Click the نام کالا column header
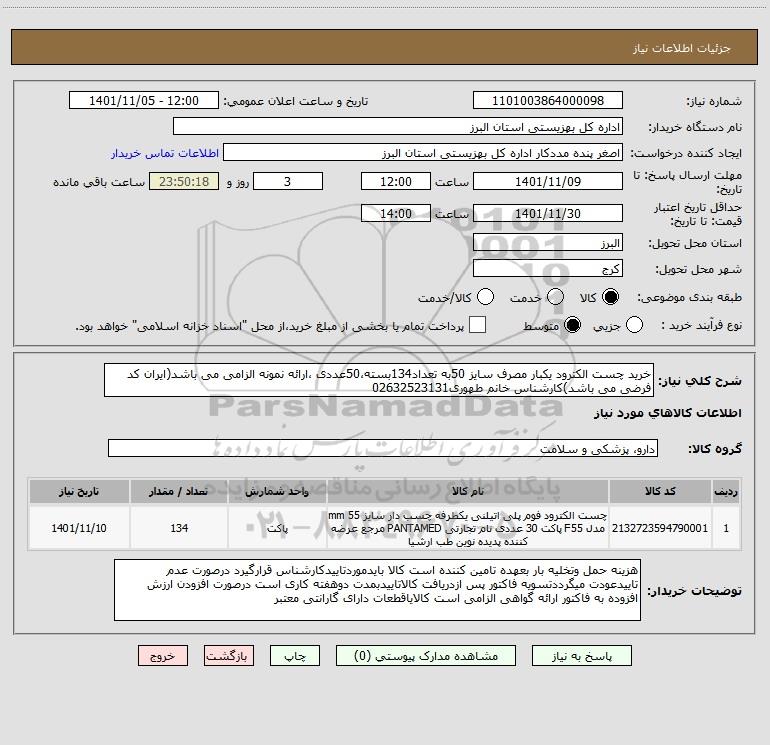The image size is (770, 745). pos(468,492)
